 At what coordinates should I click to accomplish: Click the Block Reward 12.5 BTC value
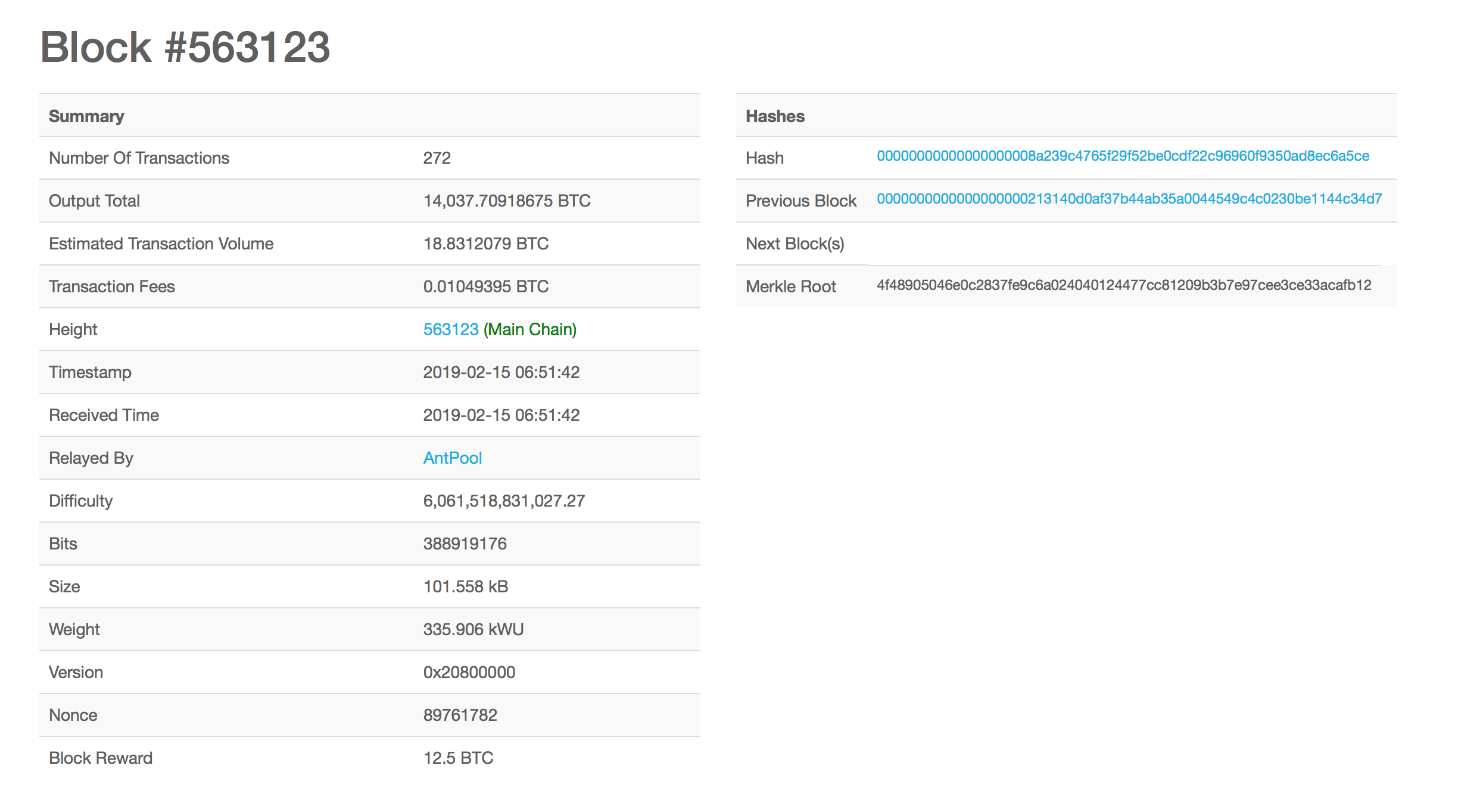459,758
